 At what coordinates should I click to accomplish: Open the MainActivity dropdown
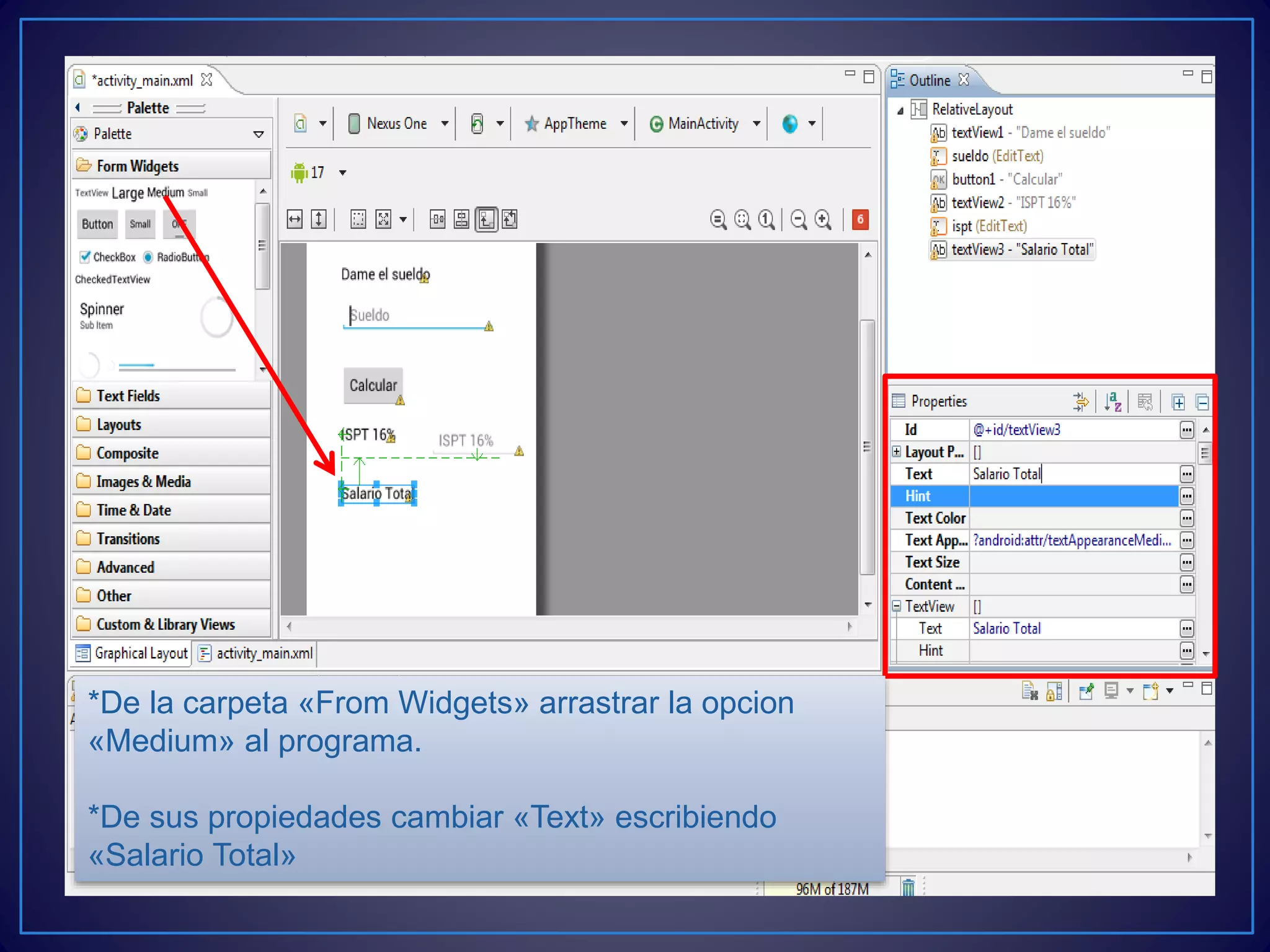coord(757,123)
